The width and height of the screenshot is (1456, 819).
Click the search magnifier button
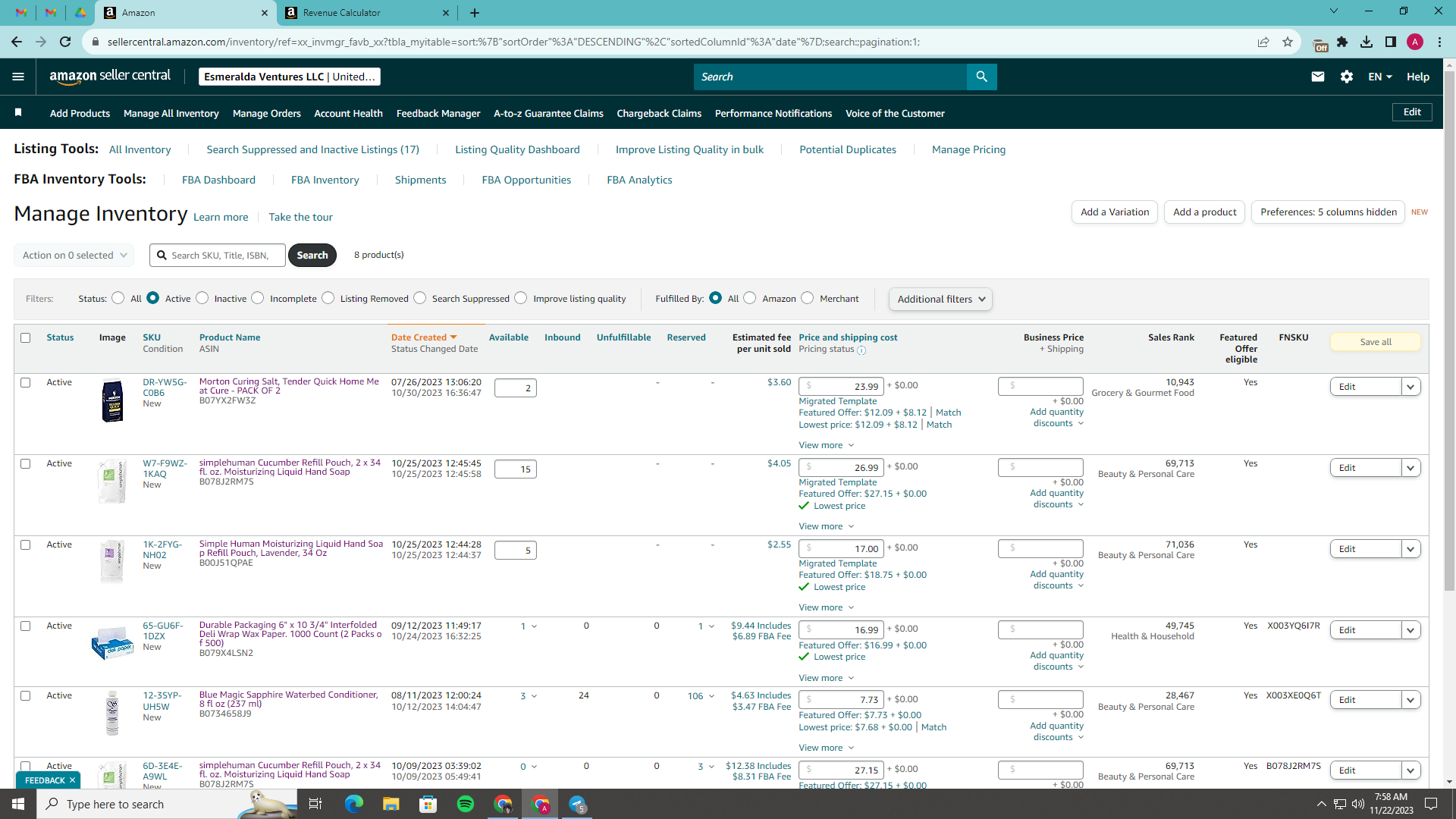[x=981, y=77]
